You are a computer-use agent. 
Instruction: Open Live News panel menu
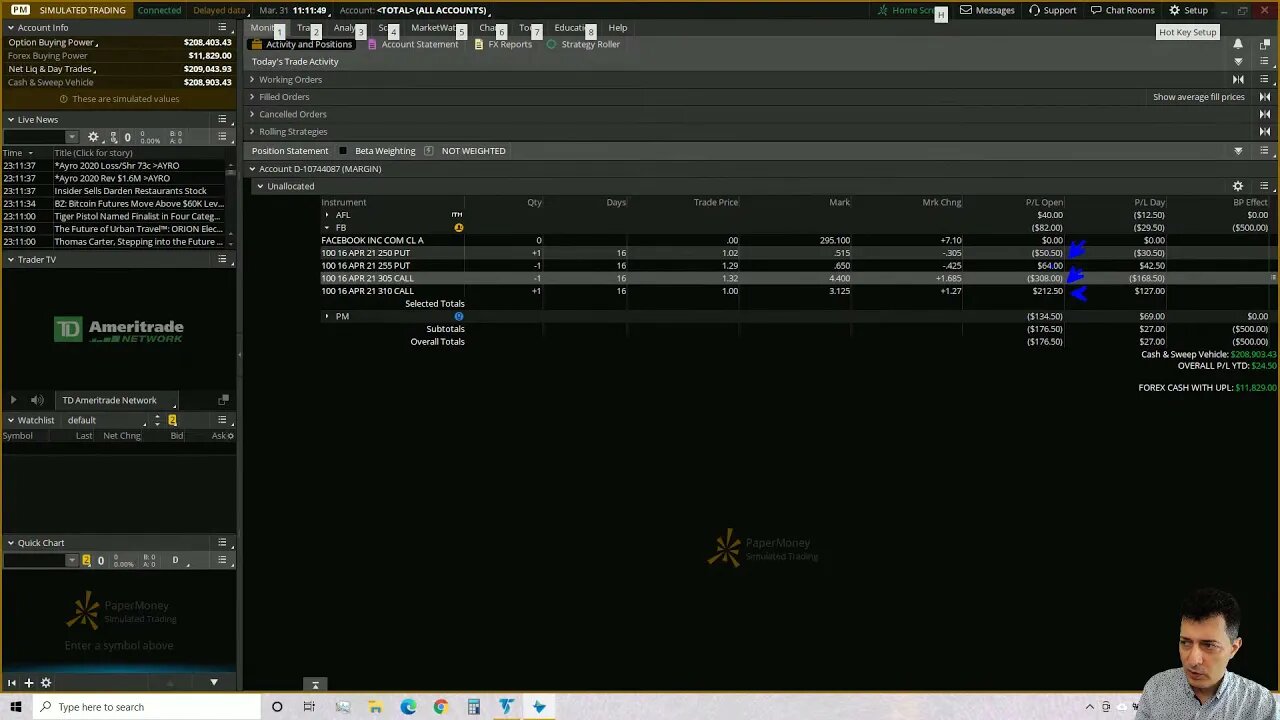click(222, 119)
